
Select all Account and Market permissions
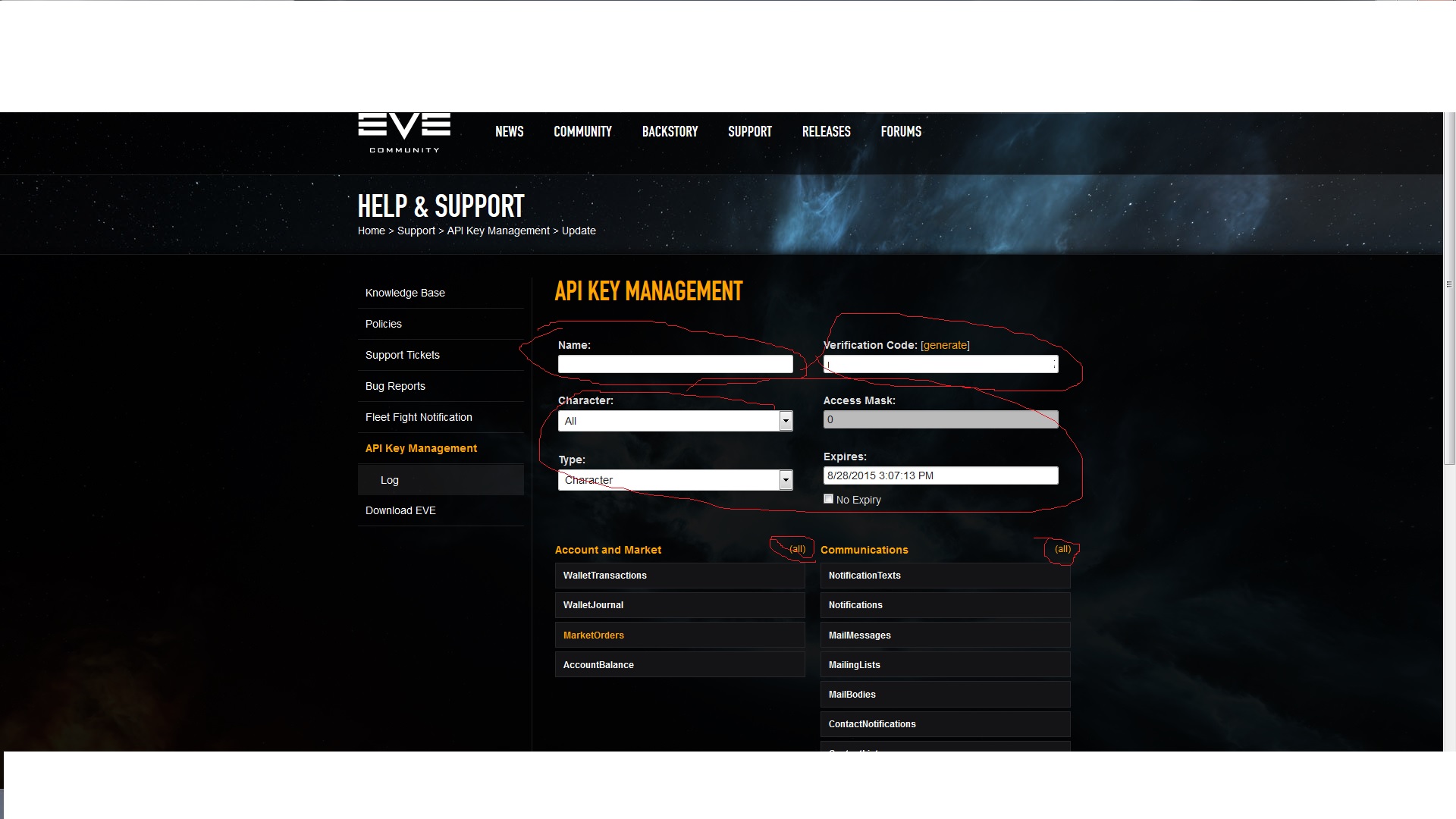tap(797, 549)
